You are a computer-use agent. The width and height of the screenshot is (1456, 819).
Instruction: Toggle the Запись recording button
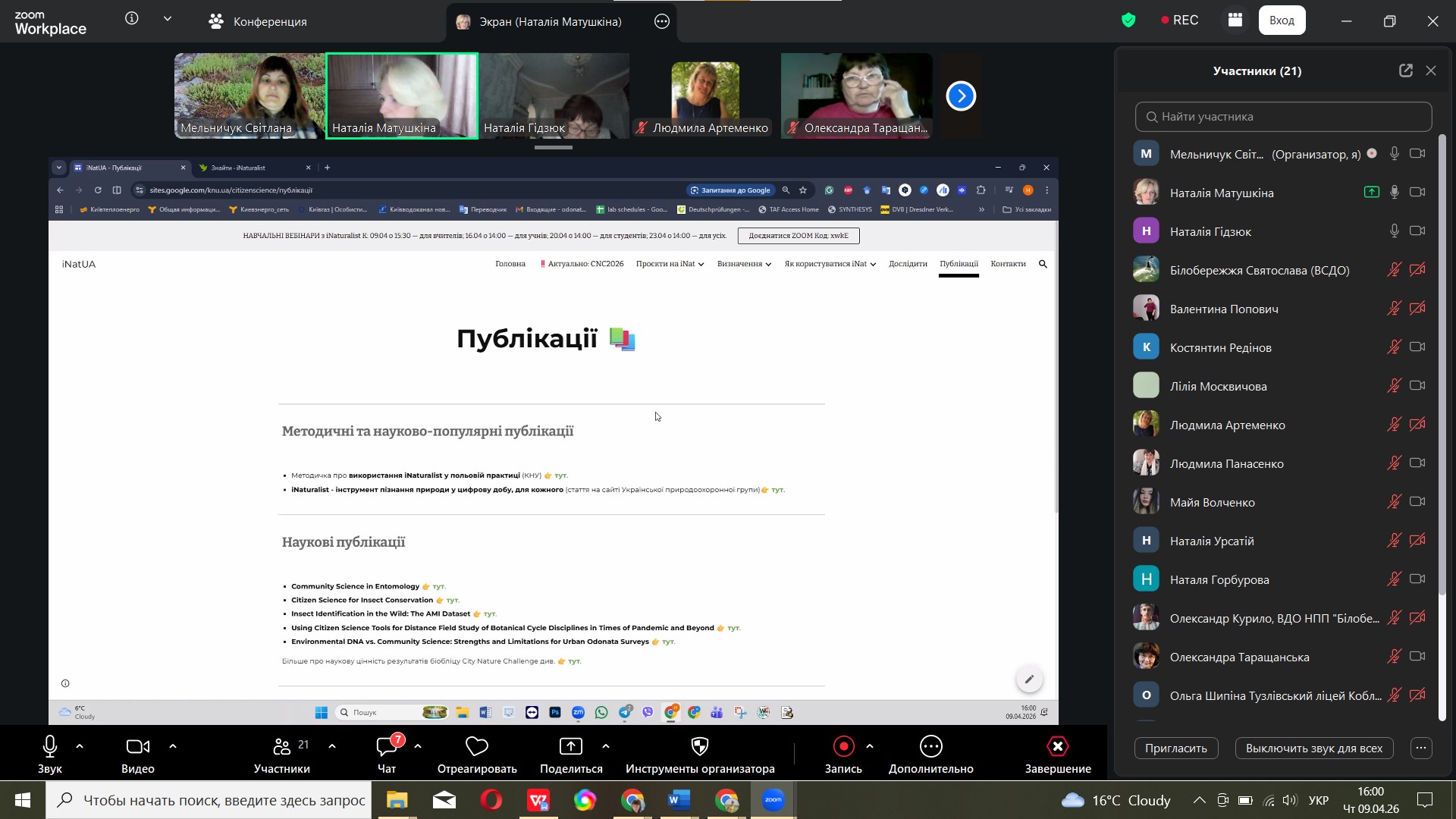[x=843, y=747]
